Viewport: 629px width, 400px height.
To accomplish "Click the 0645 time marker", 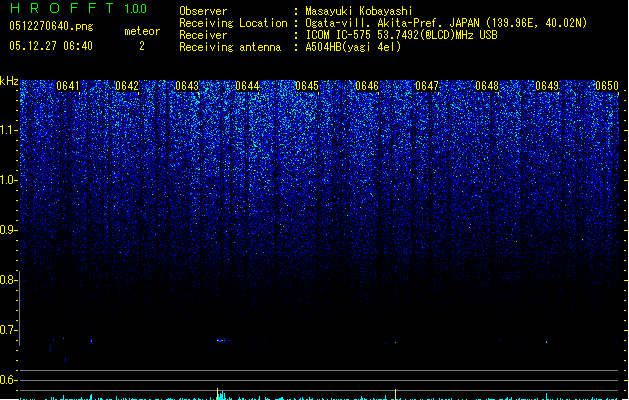I will 307,86.
